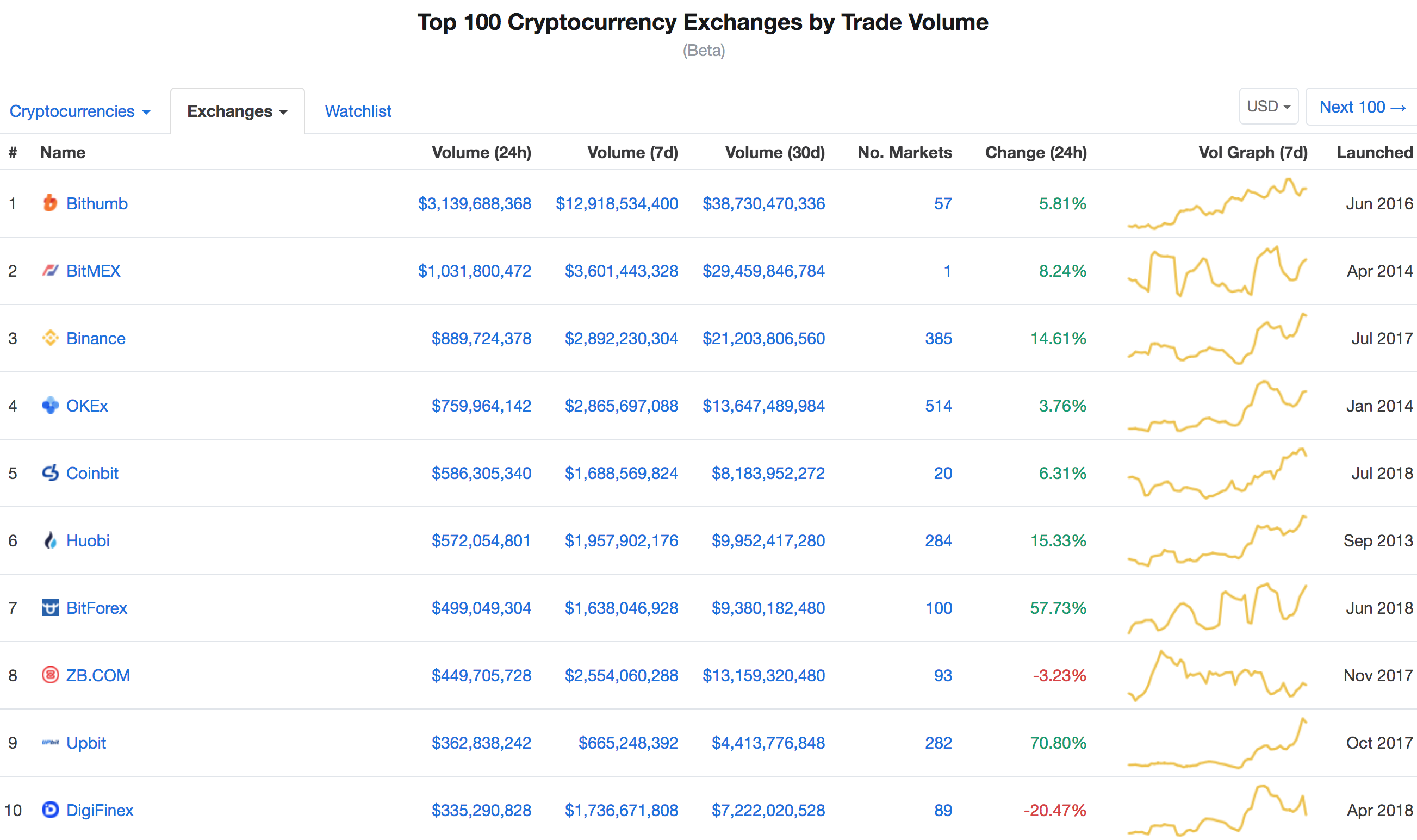Sort by Change (24h) column header
The width and height of the screenshot is (1417, 840).
click(x=1036, y=152)
